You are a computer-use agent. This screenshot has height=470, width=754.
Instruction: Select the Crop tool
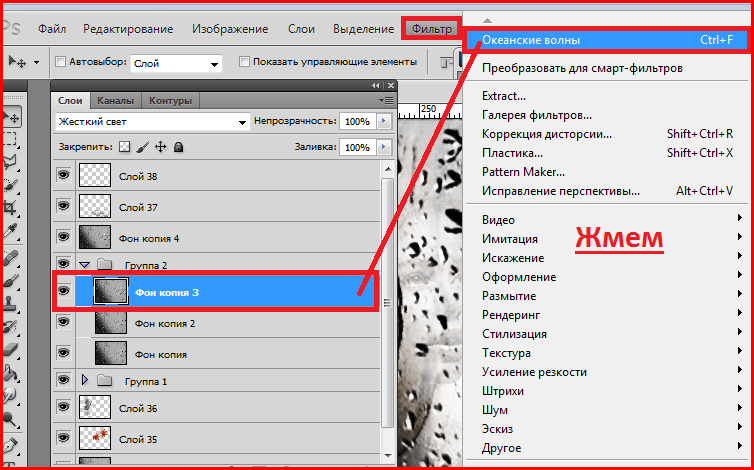coord(10,208)
